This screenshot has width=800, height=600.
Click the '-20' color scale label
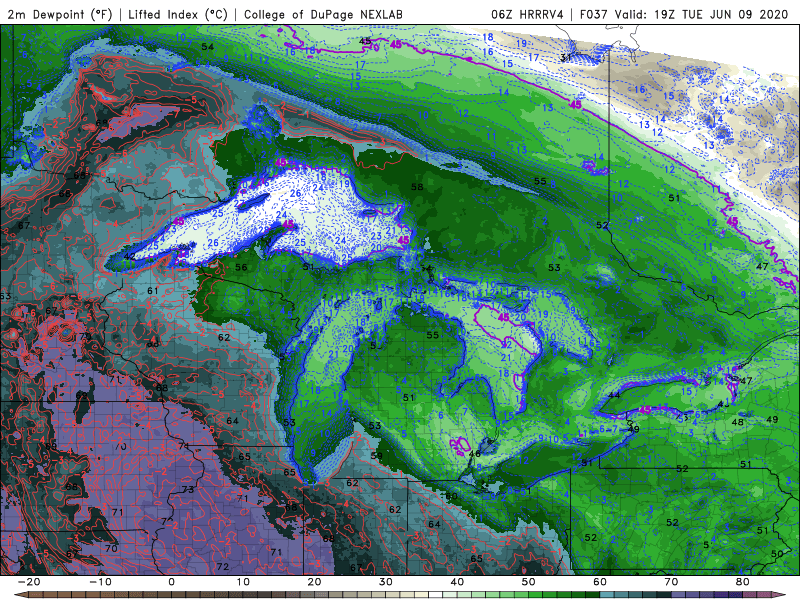pyautogui.click(x=29, y=582)
